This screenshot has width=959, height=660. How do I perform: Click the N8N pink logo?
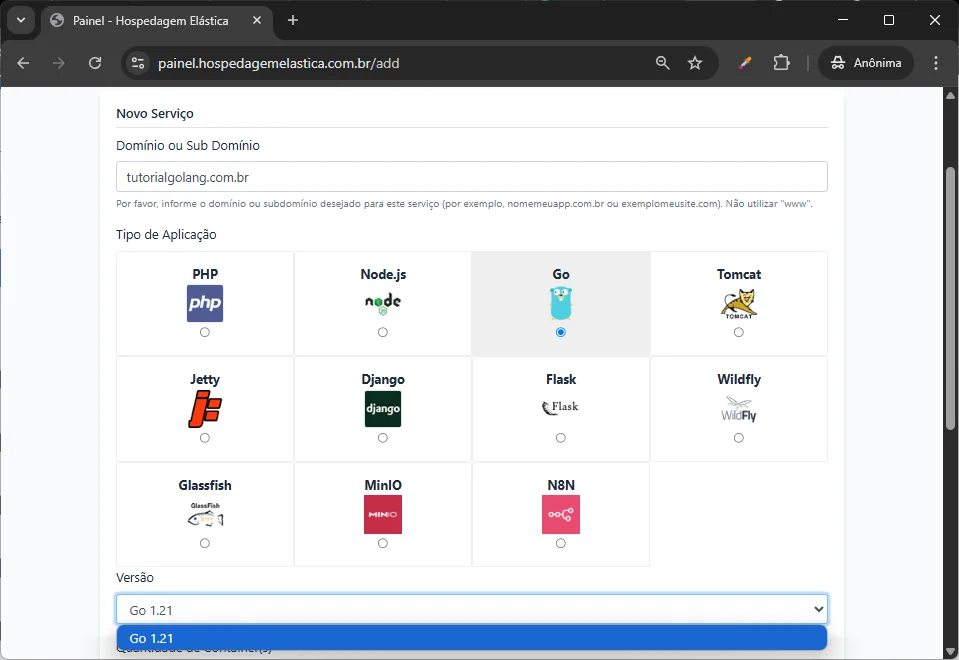(561, 514)
